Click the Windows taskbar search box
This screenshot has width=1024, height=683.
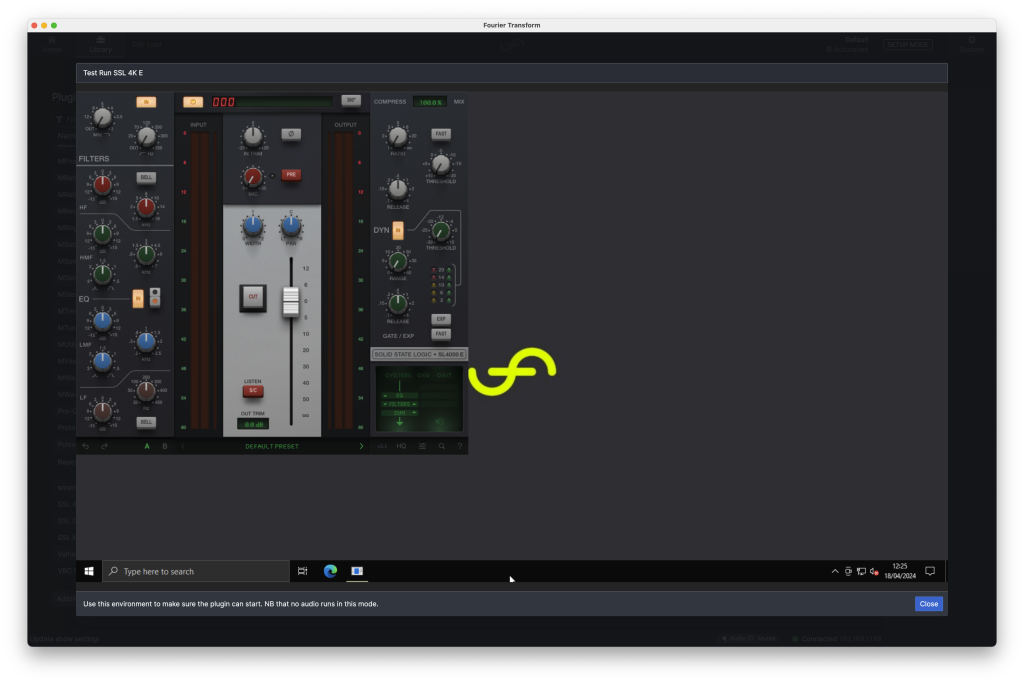[196, 571]
